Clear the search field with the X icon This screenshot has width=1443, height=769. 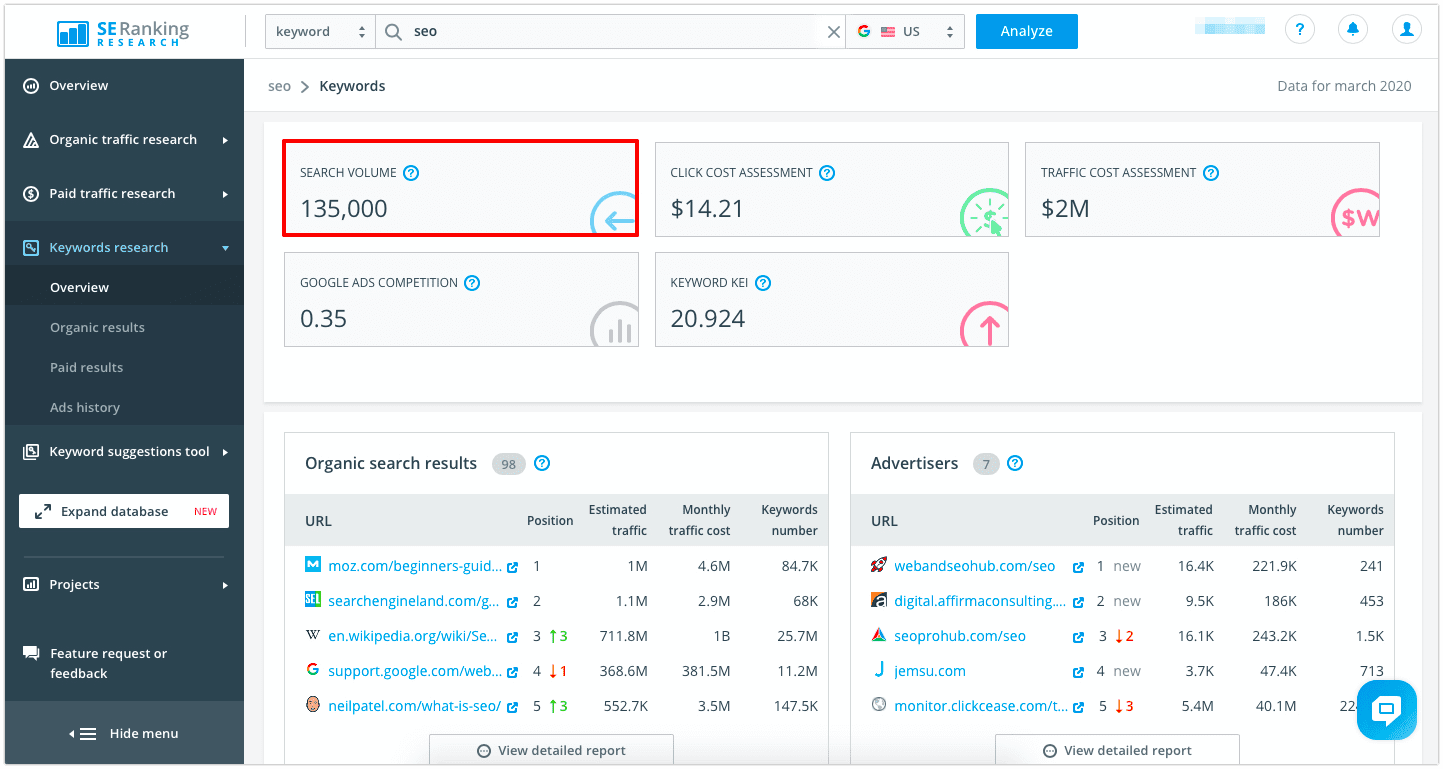tap(833, 32)
